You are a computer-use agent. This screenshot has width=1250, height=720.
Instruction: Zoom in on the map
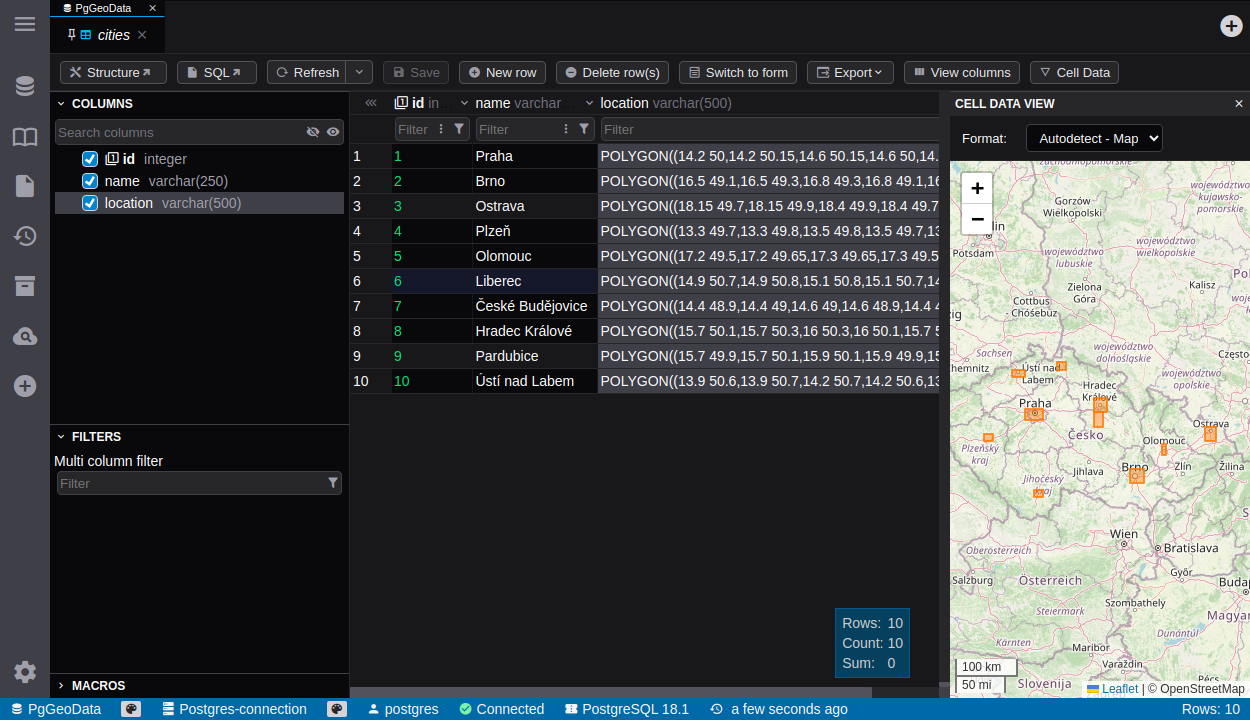point(977,188)
